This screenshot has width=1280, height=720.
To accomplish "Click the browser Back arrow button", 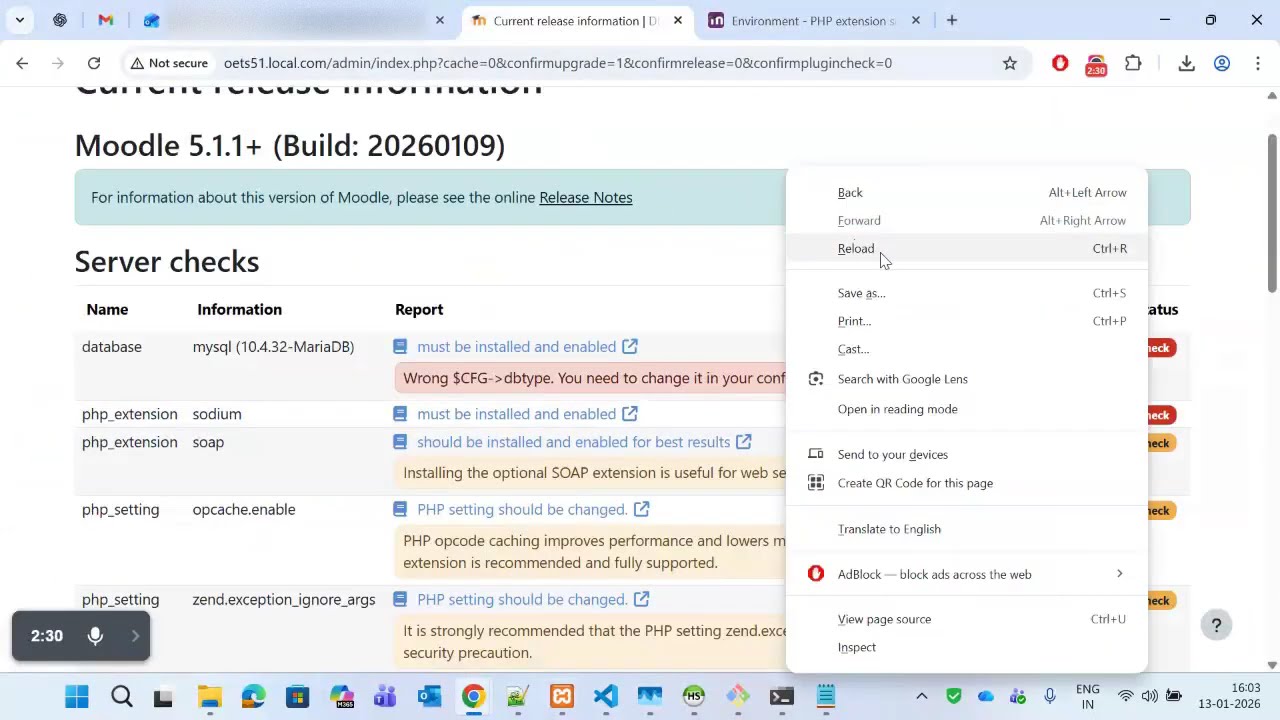I will point(22,63).
